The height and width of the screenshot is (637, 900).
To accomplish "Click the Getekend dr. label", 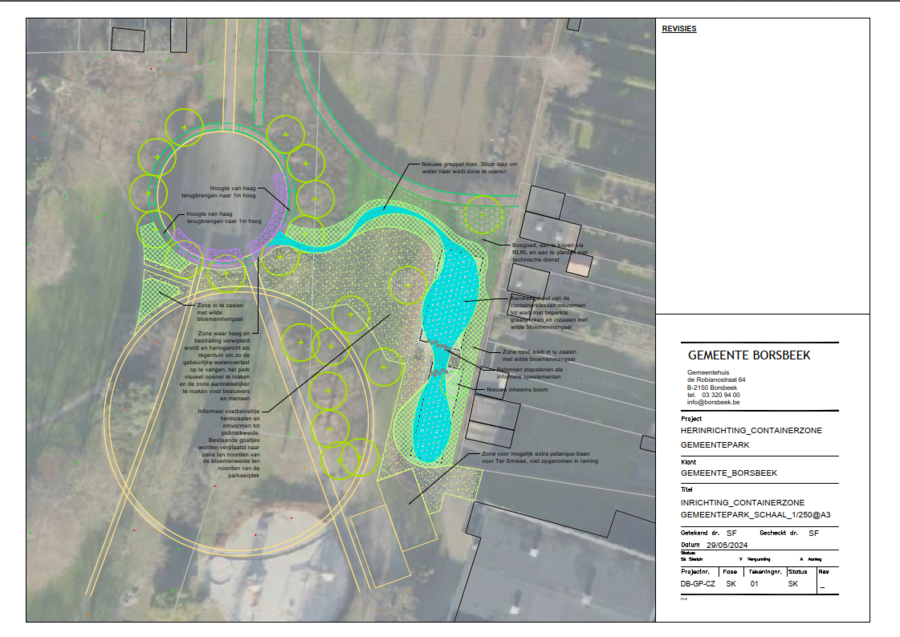I will pos(700,533).
